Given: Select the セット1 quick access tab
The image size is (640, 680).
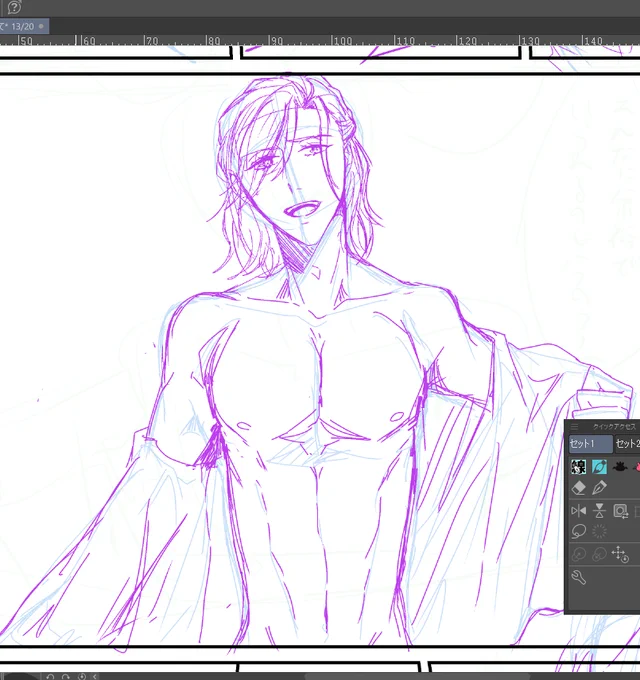Looking at the screenshot, I should (x=591, y=444).
